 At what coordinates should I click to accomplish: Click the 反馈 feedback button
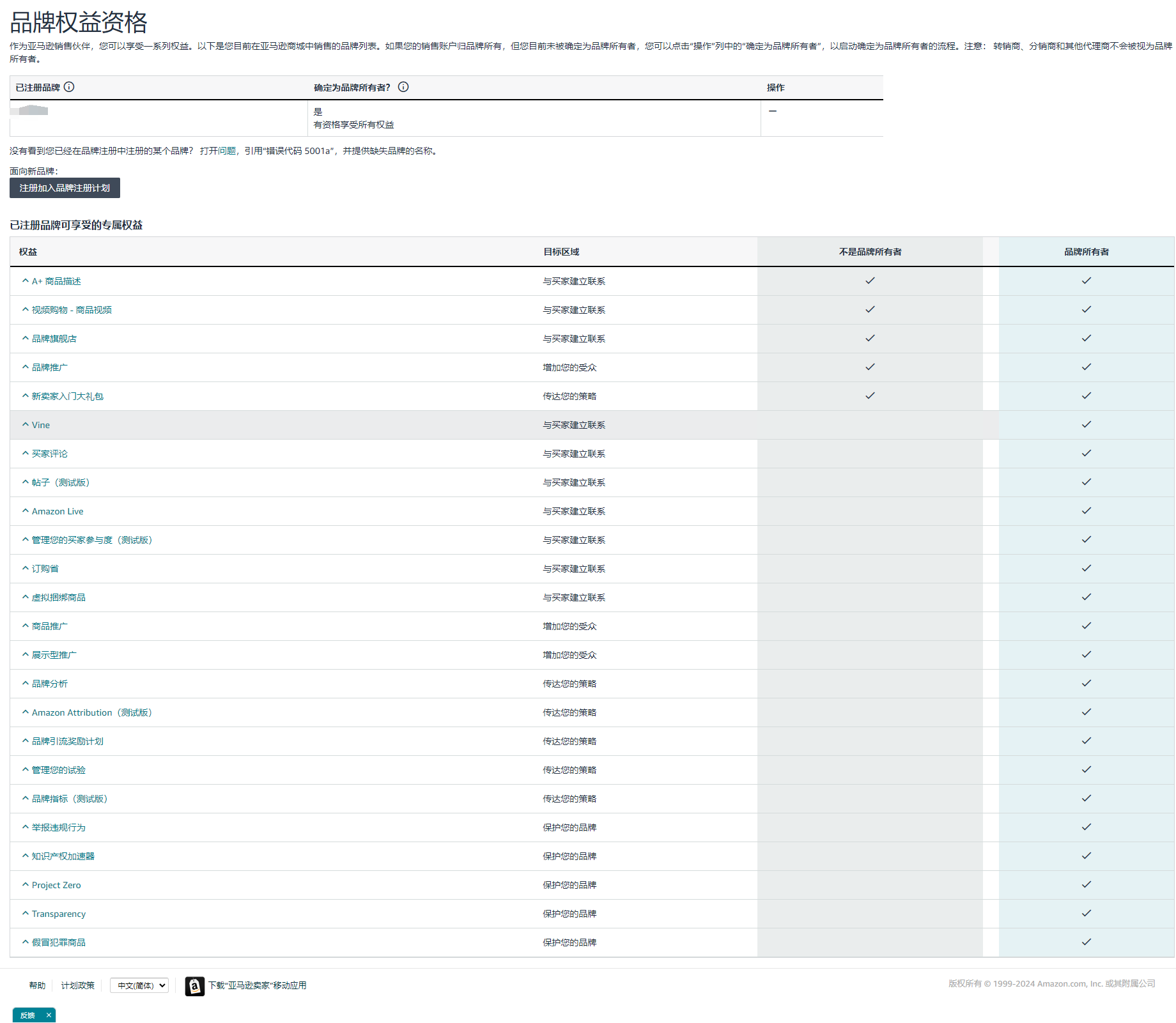coord(27,1015)
